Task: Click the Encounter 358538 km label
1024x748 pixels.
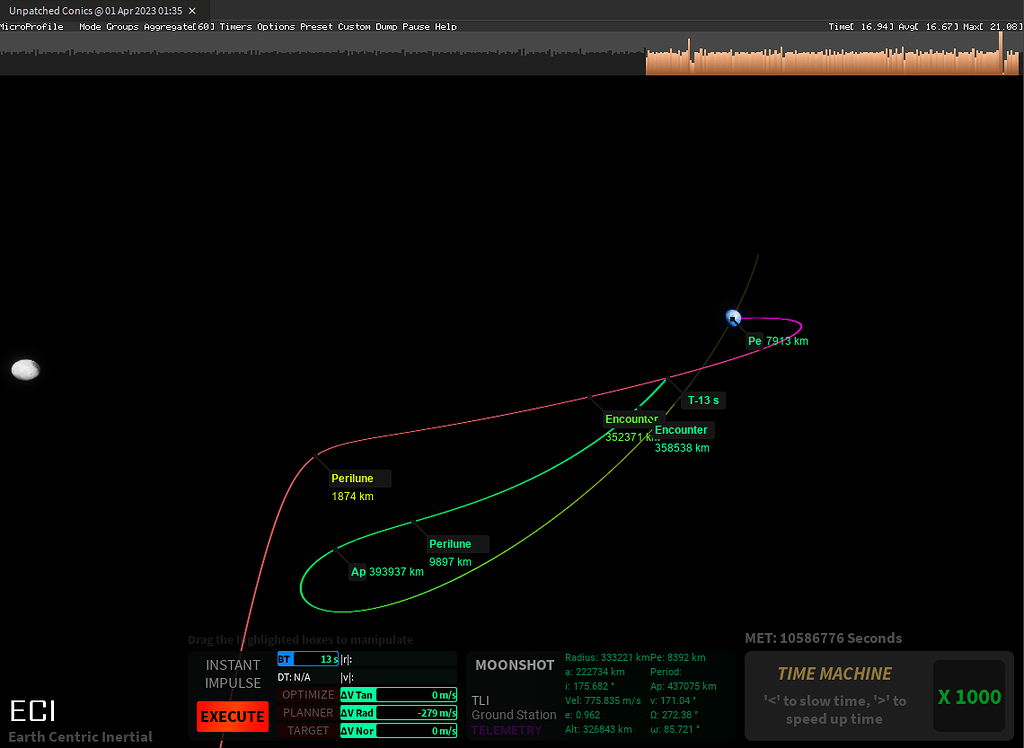Action: coord(682,429)
